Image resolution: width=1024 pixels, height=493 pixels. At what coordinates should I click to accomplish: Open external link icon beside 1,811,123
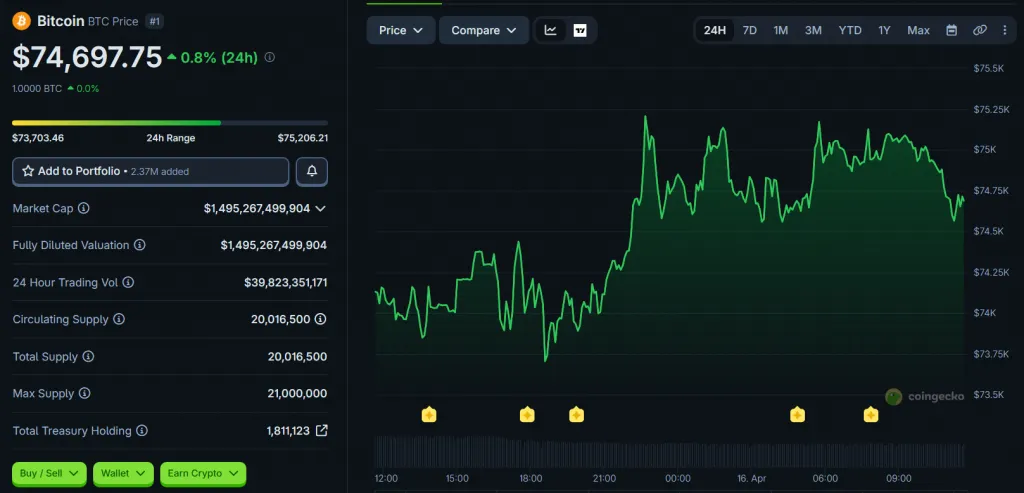(321, 430)
